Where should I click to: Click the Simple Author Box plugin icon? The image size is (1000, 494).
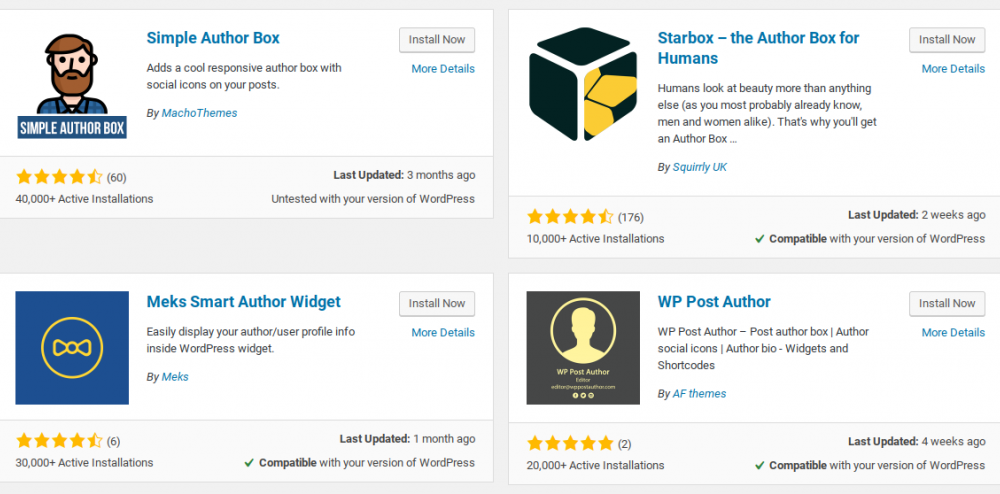[x=72, y=83]
